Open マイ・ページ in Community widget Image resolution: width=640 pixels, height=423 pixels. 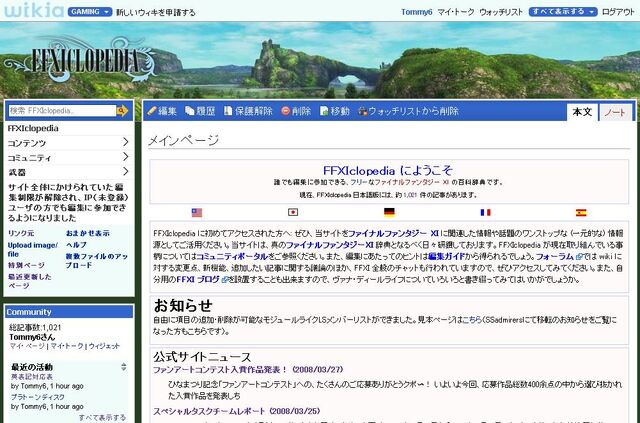27,346
